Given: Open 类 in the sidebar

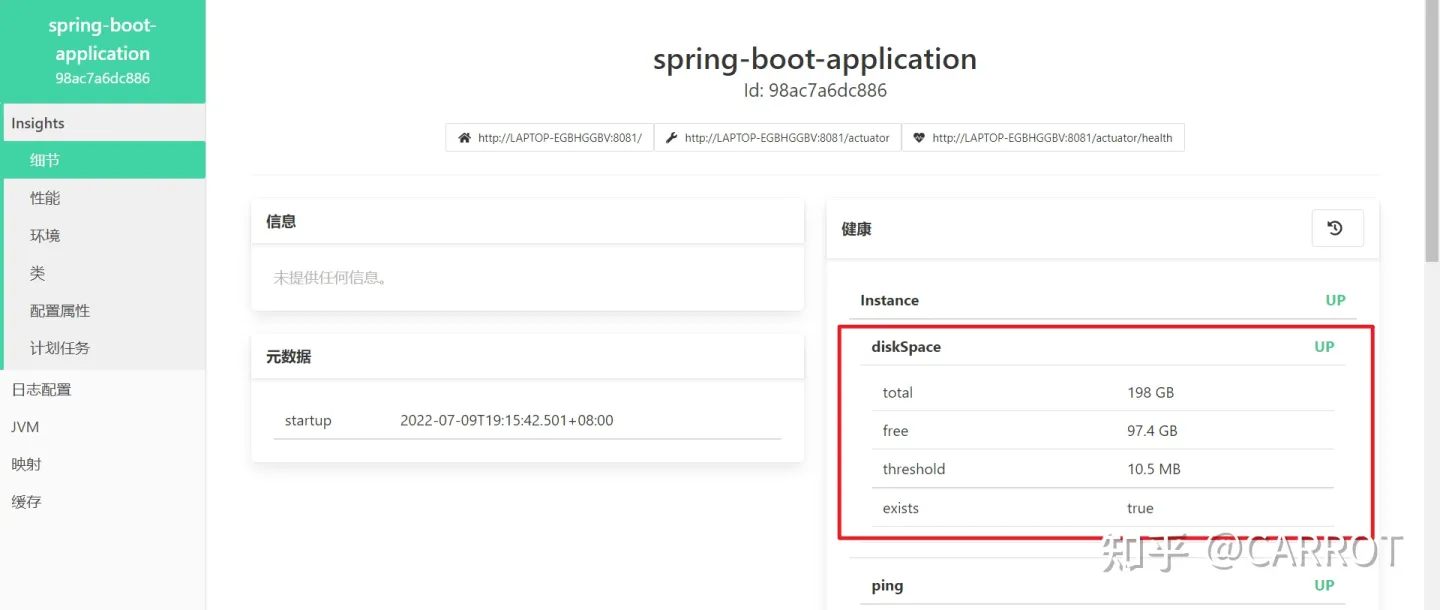Looking at the screenshot, I should point(103,273).
